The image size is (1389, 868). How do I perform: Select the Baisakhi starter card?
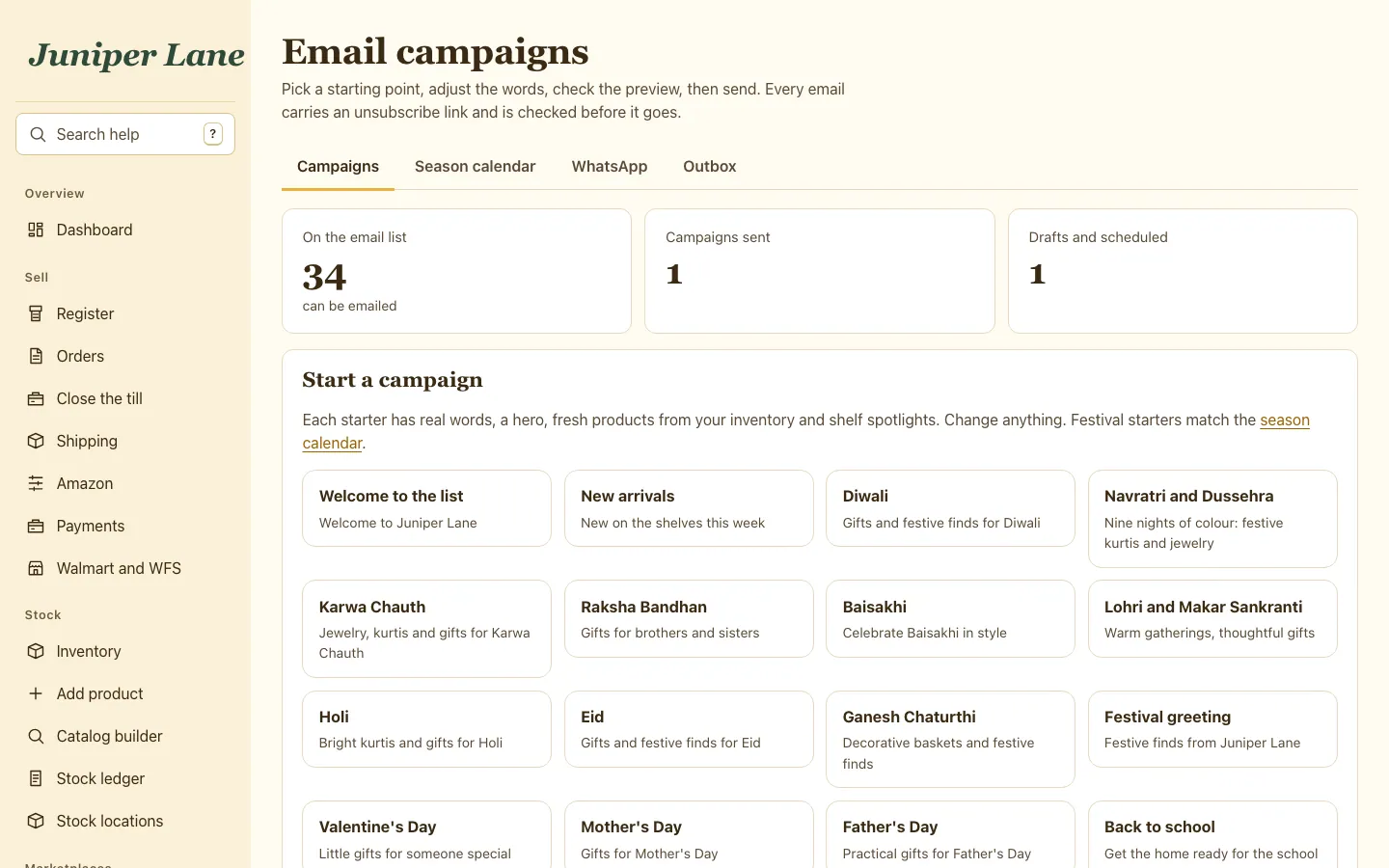coord(950,618)
